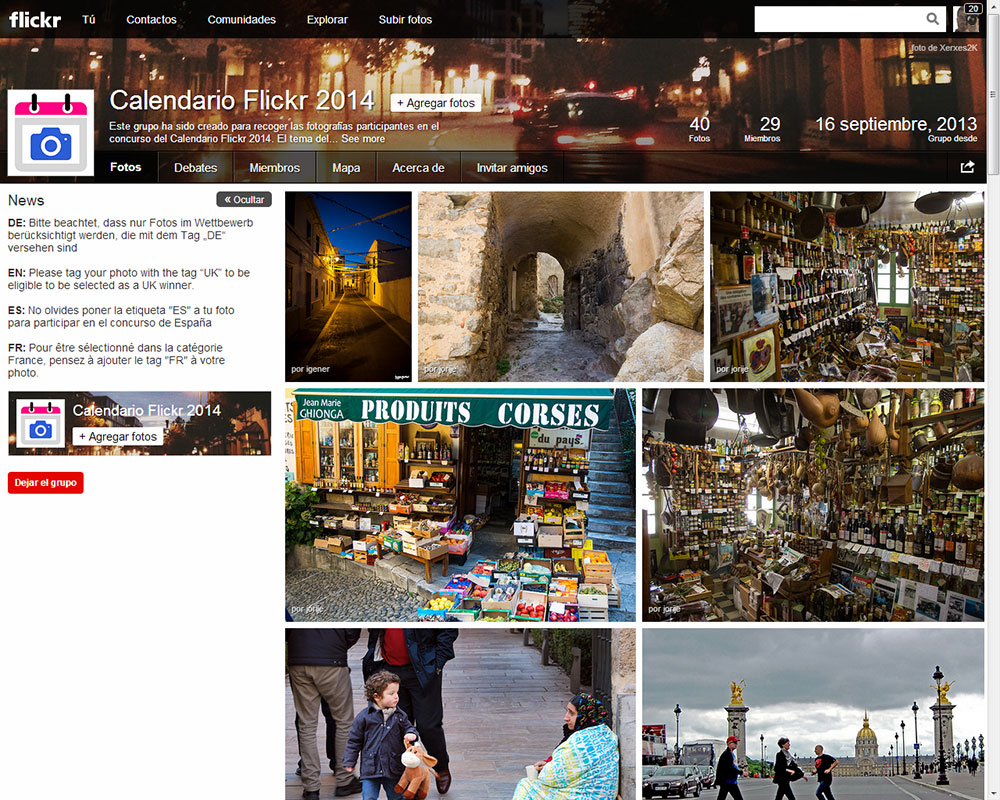Click the 'por igener' author link
Screen dimensions: 1000x800
(x=311, y=369)
